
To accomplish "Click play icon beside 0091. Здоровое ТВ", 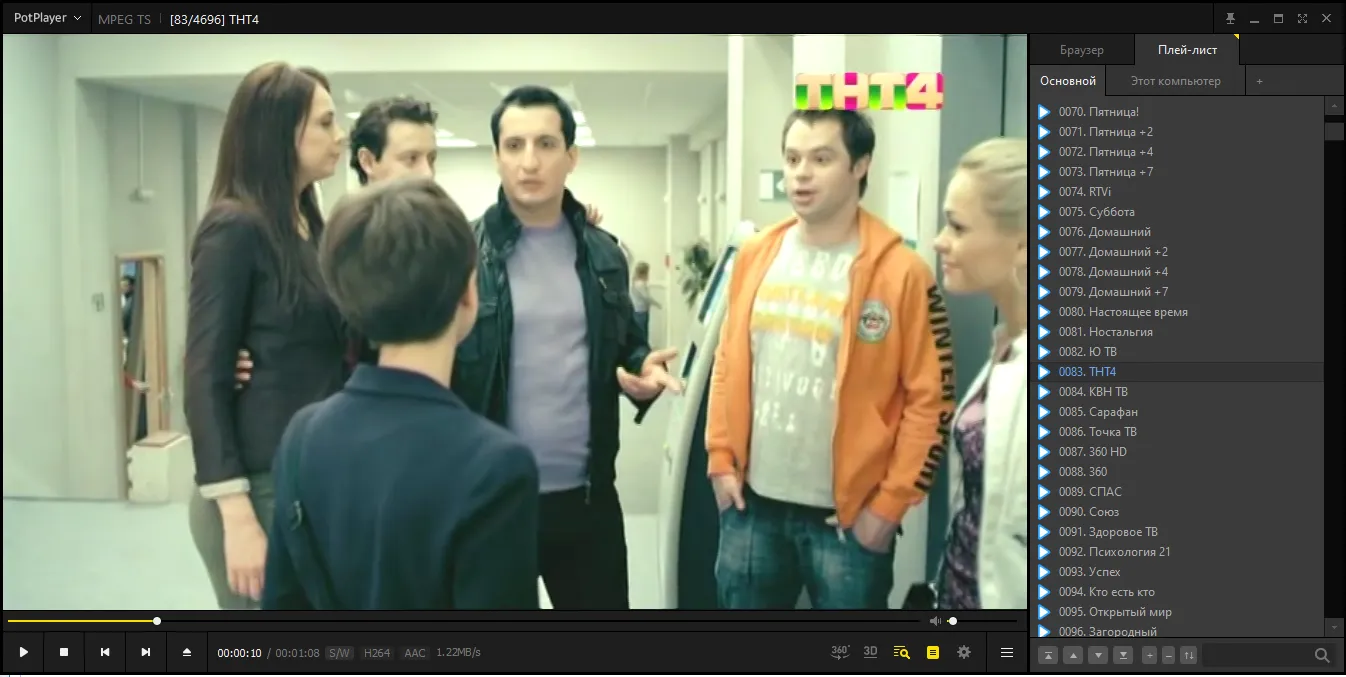I will 1044,532.
